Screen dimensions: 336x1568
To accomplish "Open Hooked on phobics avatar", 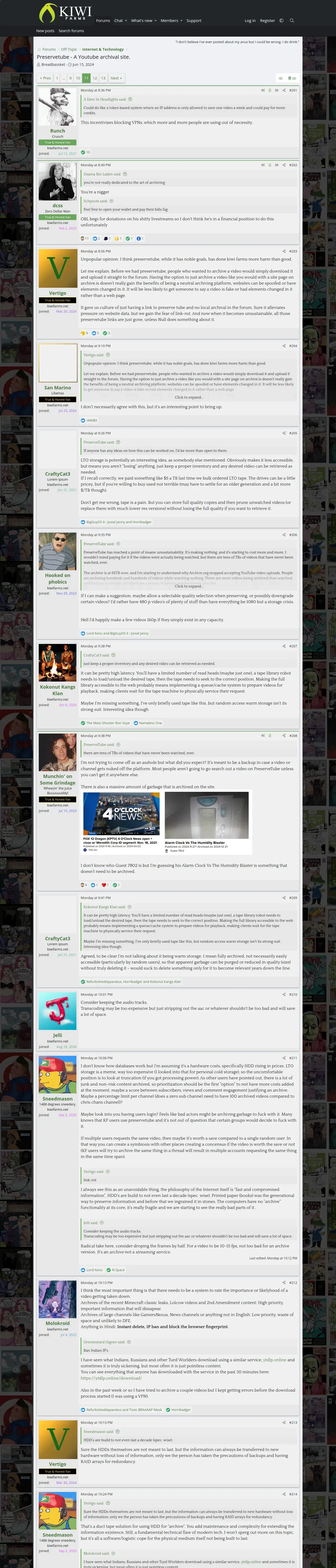I will click(57, 551).
